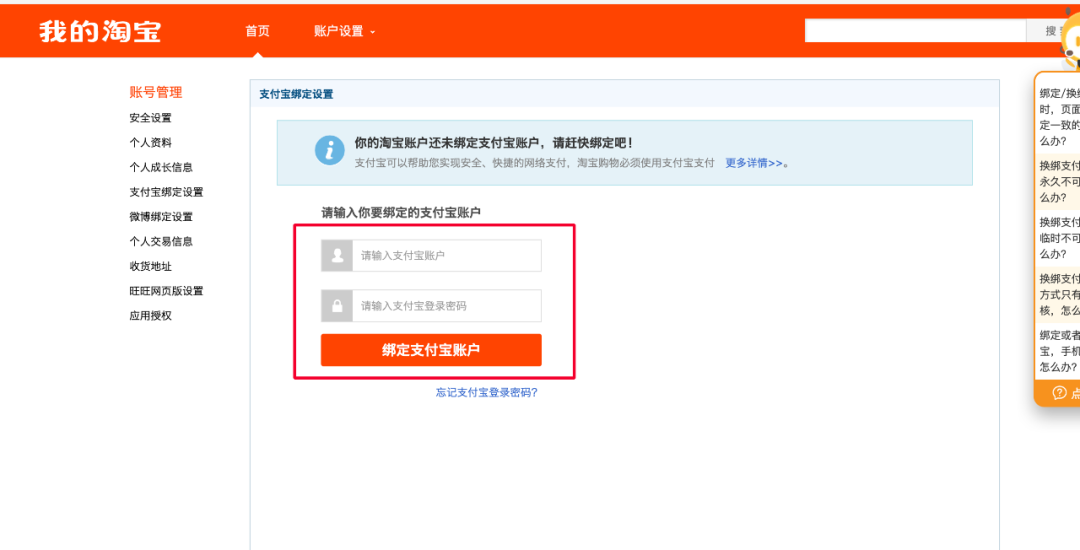
Task: Open 个人交易信息 page
Action: (160, 242)
